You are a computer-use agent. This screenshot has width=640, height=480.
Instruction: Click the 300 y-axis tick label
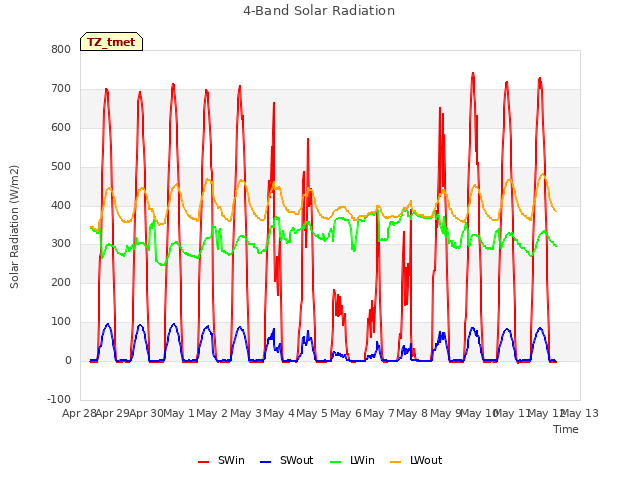click(61, 244)
